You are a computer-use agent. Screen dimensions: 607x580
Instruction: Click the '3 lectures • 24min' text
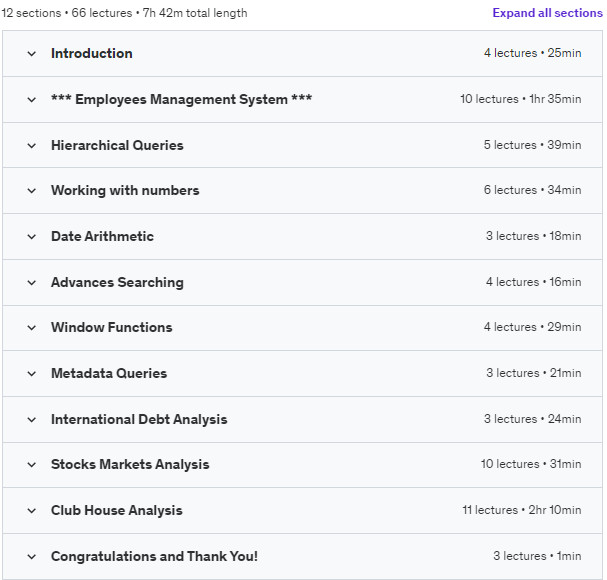(x=532, y=419)
